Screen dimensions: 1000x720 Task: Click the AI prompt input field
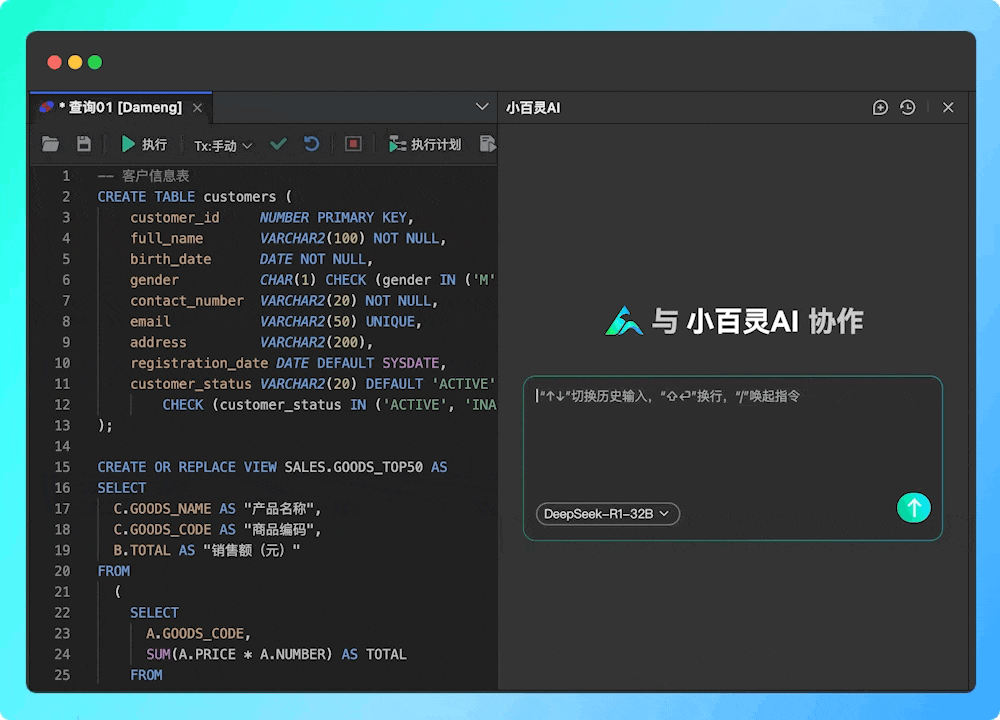point(732,430)
